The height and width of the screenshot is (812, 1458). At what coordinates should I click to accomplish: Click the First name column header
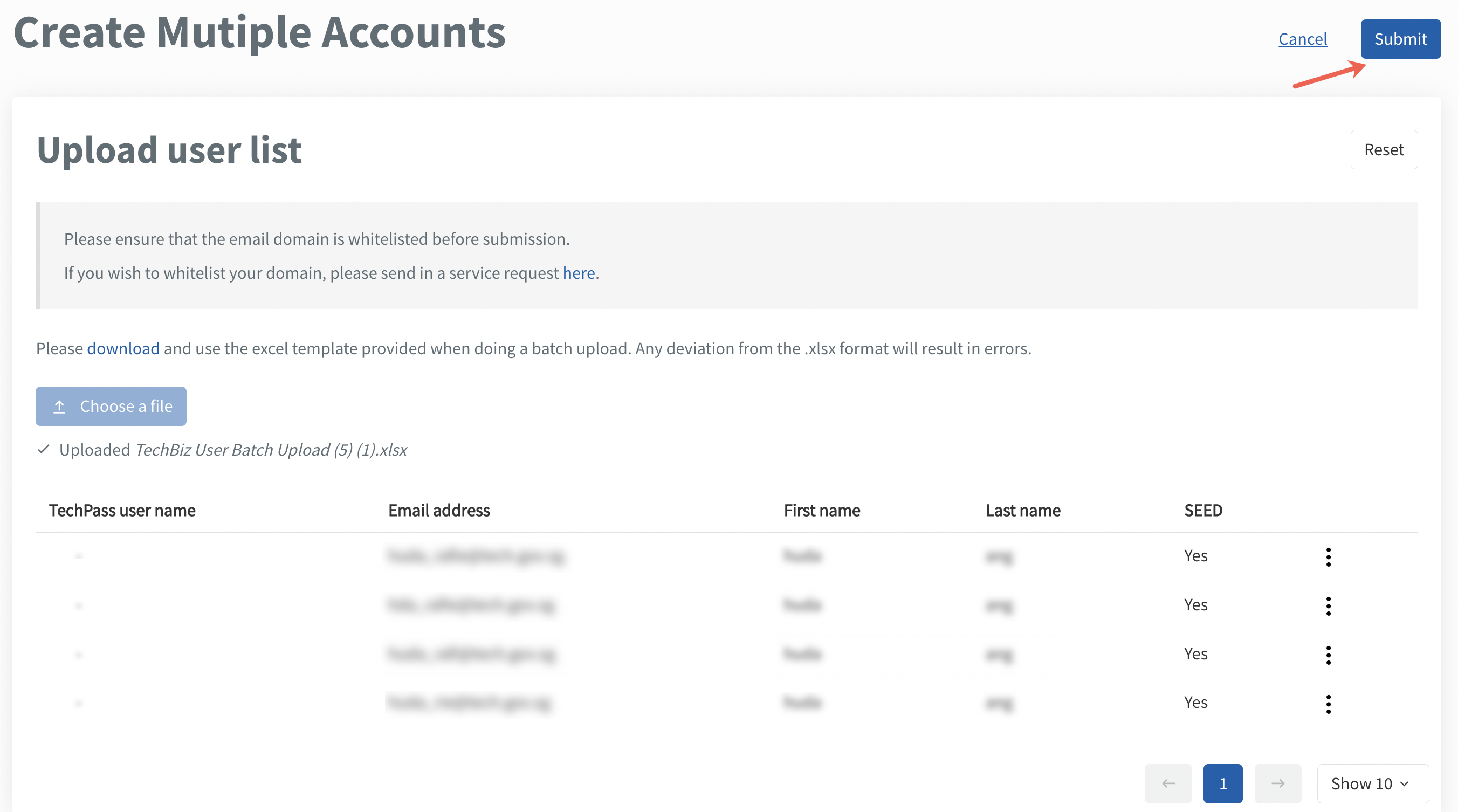click(821, 511)
